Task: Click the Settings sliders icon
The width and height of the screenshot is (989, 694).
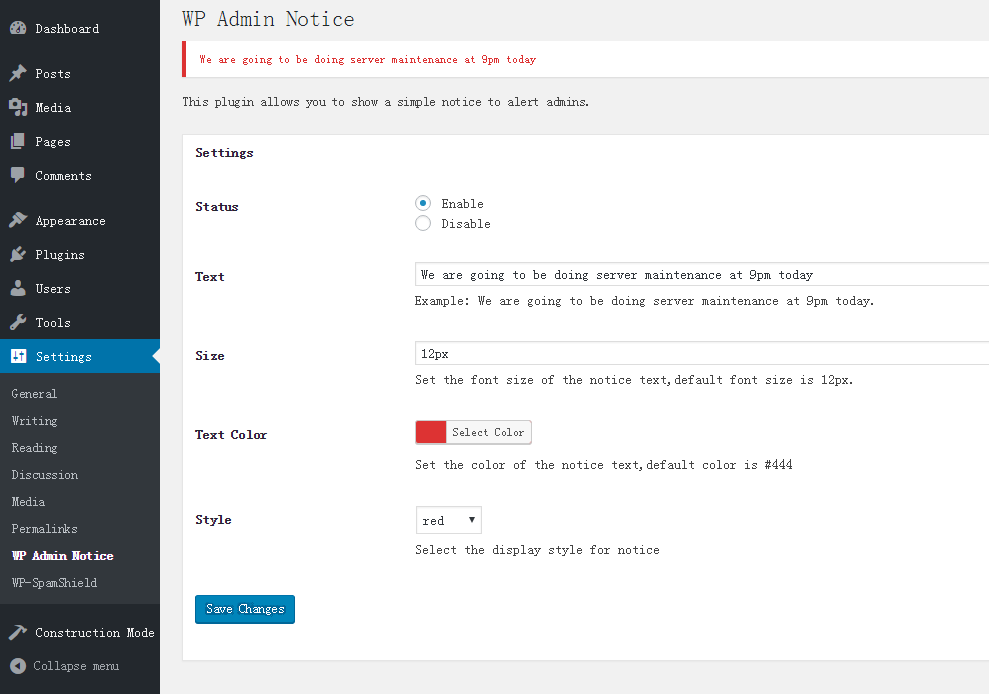Action: click(18, 356)
